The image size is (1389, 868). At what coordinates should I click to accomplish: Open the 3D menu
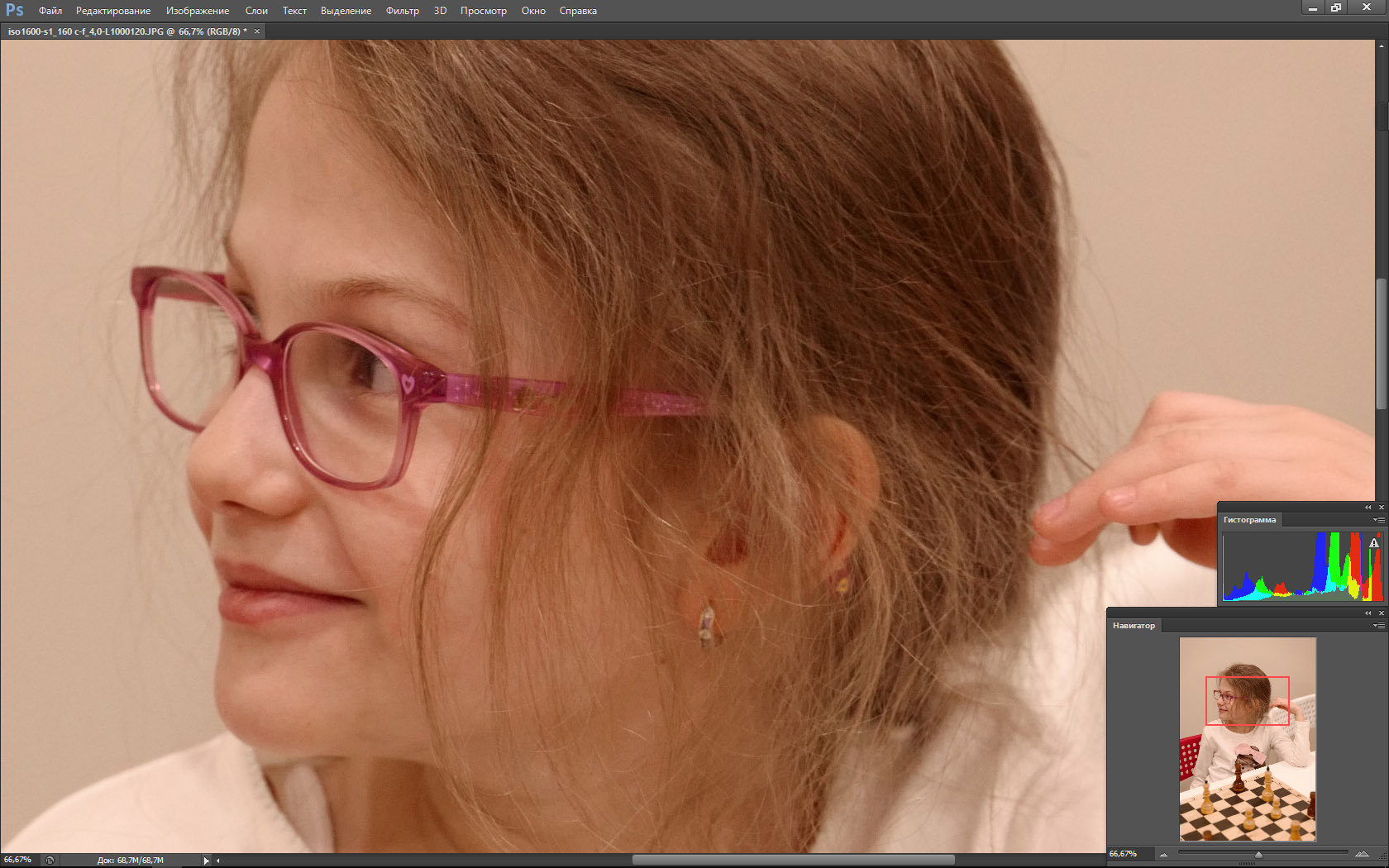click(440, 11)
